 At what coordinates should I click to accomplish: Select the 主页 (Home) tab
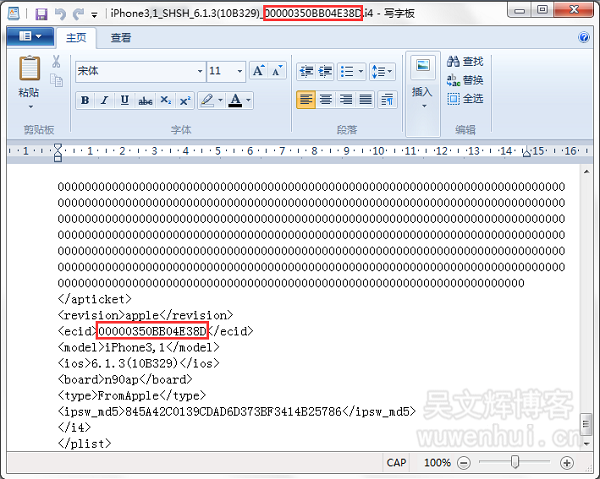76,38
